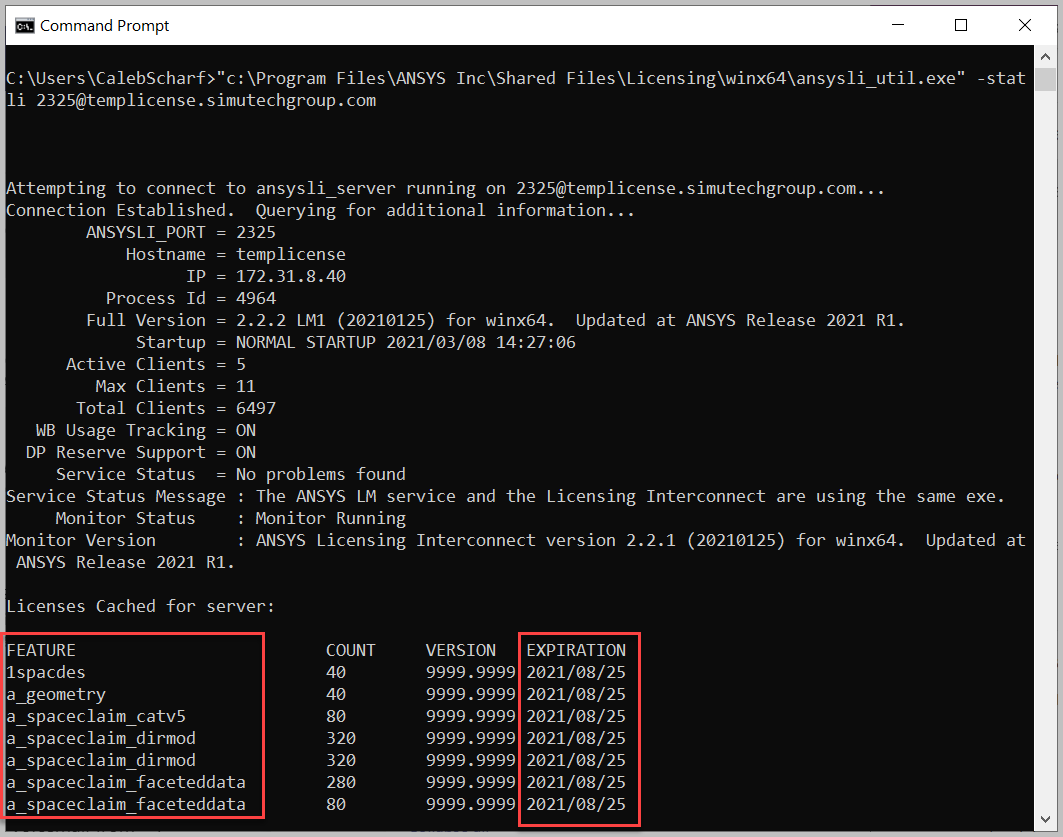Click the scrollbar up arrow
Image resolution: width=1063 pixels, height=837 pixels.
1046,57
